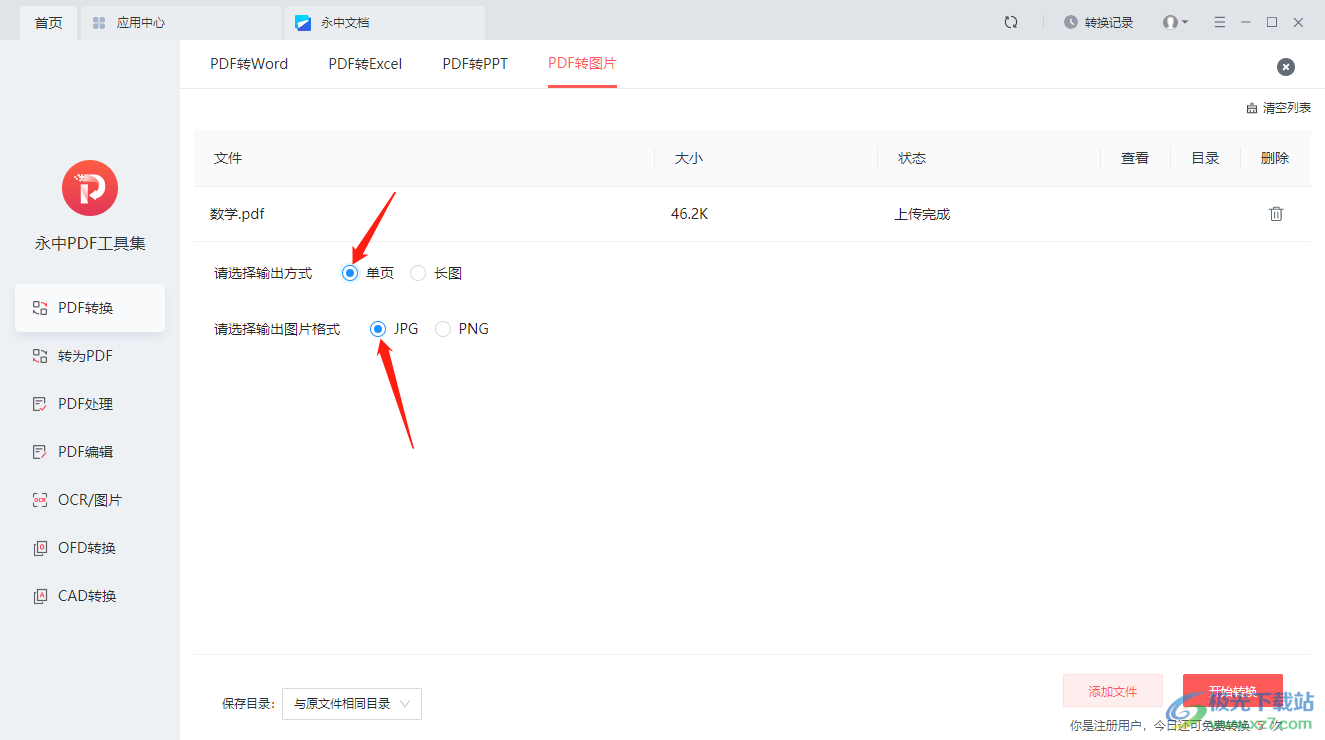Switch to PDF转Excel tab
Screen dimensions: 1325x740
[365, 64]
